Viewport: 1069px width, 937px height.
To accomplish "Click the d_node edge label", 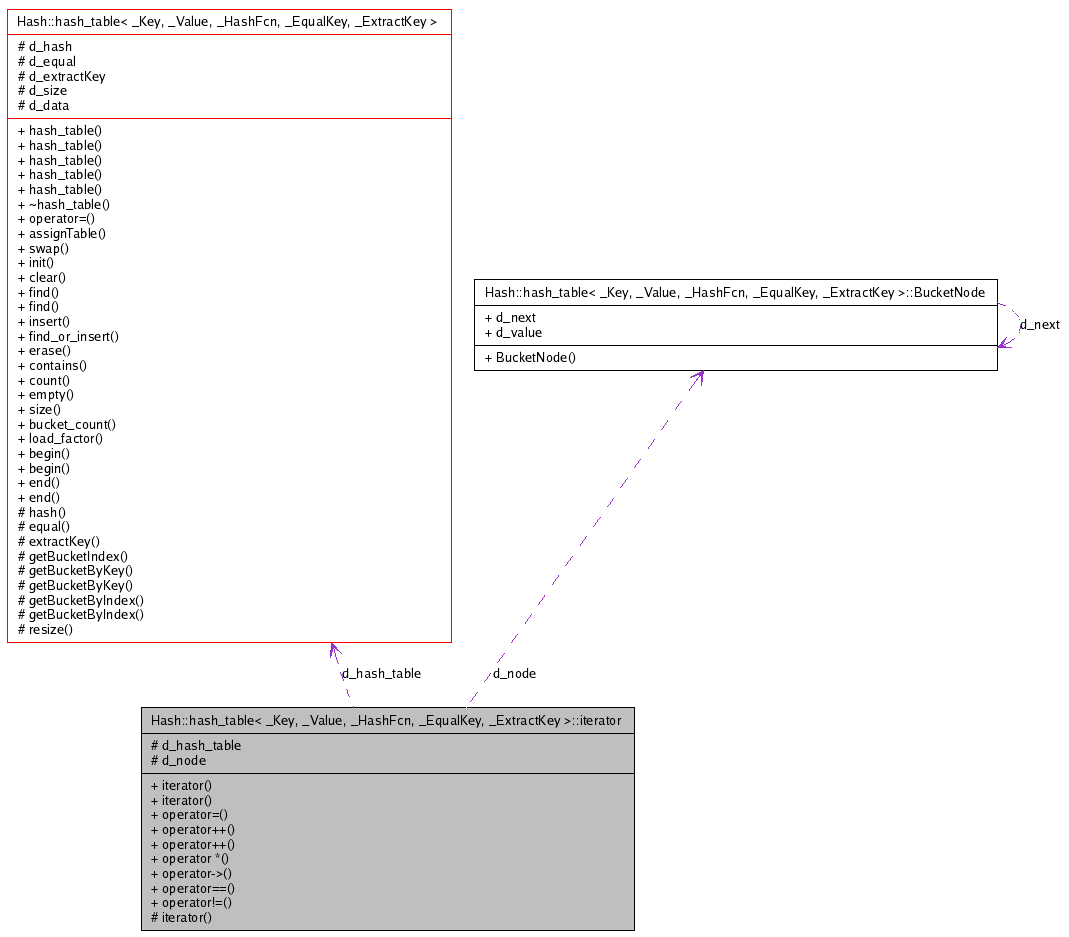I will coord(514,674).
